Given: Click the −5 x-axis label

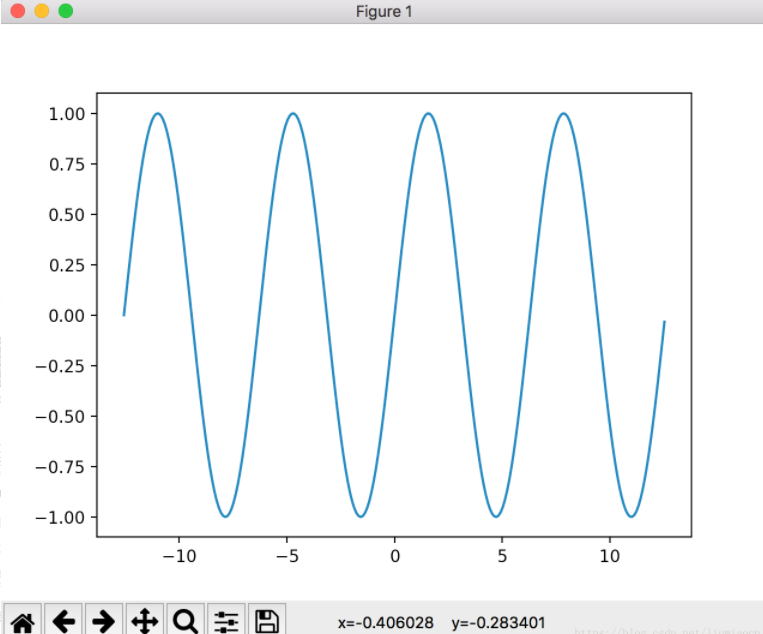Looking at the screenshot, I should 287,556.
